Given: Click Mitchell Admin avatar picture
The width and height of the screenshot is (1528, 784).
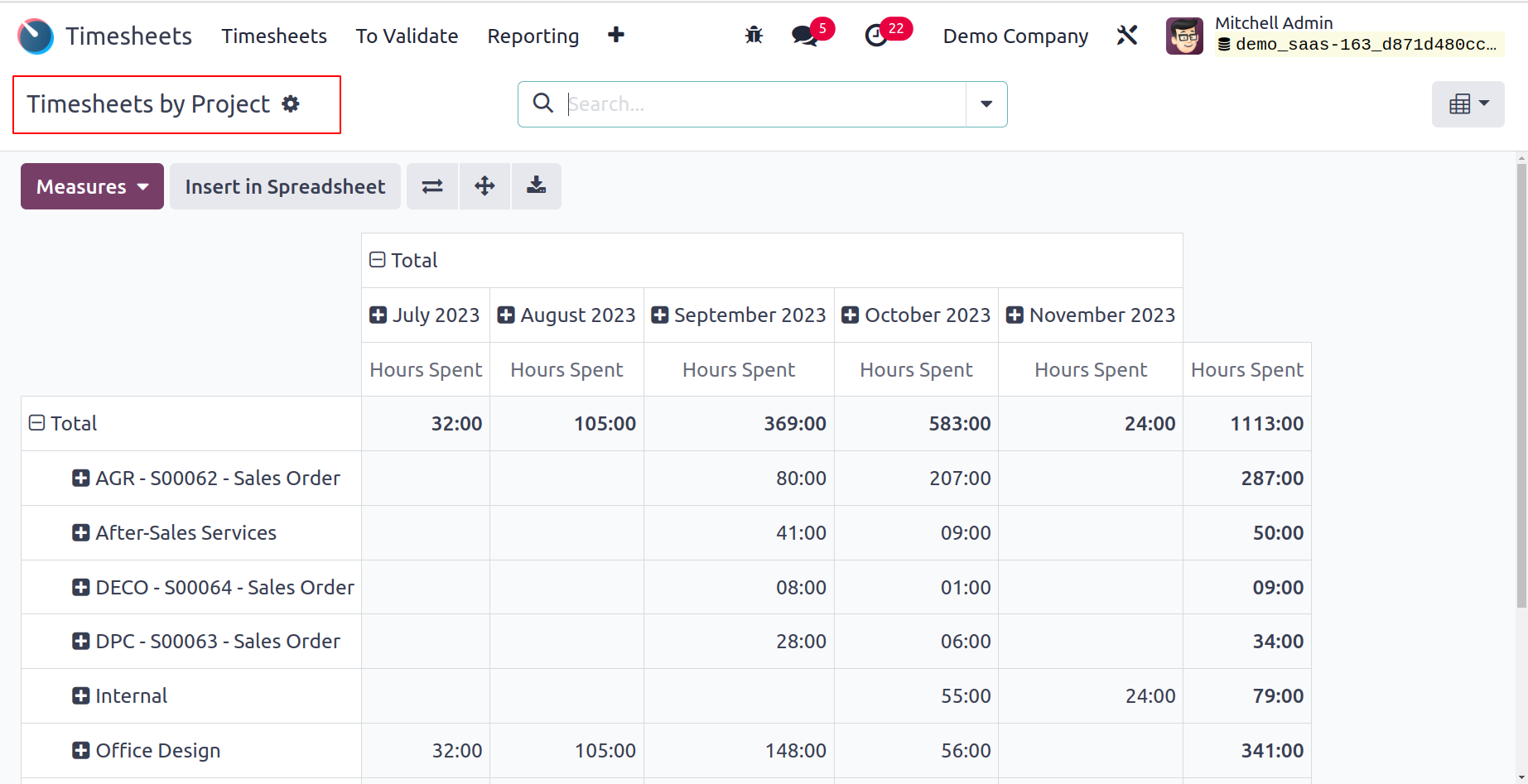Looking at the screenshot, I should point(1184,36).
